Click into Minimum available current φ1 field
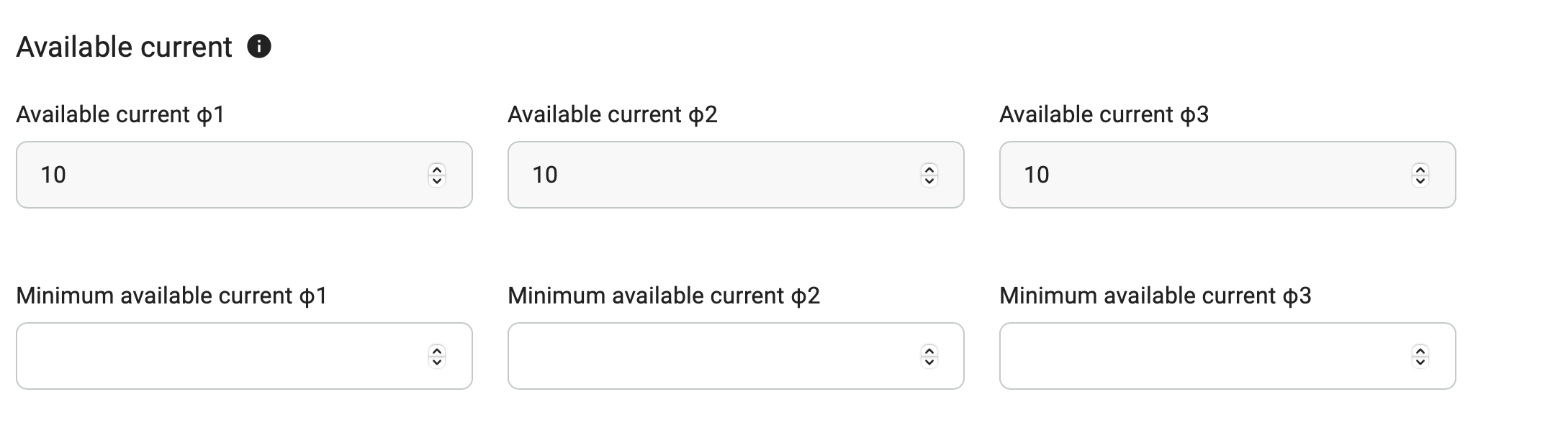This screenshot has height=443, width=1568. (244, 356)
